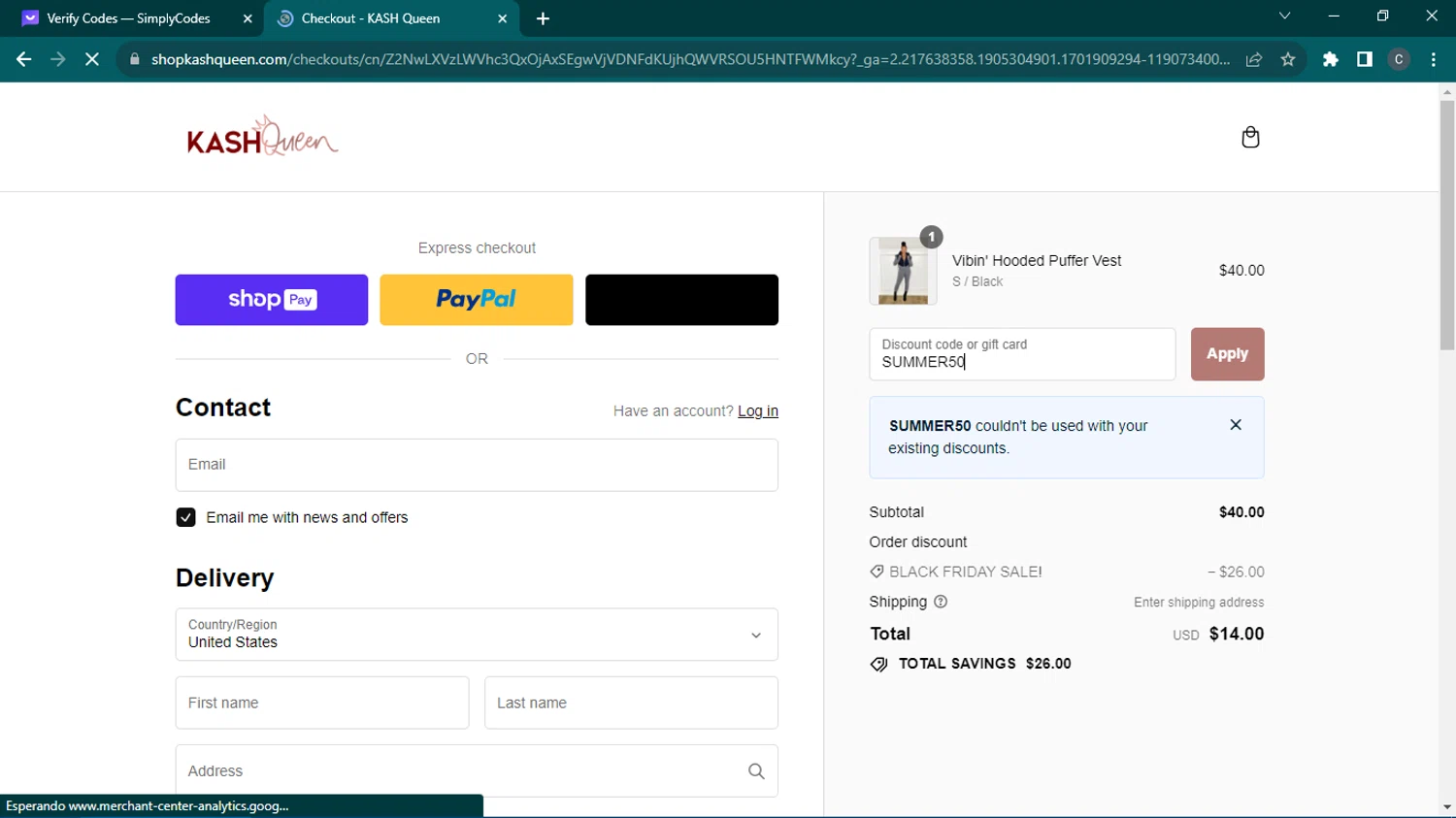This screenshot has width=1456, height=818.
Task: Open the Chrome three-dot menu
Action: 1434,59
